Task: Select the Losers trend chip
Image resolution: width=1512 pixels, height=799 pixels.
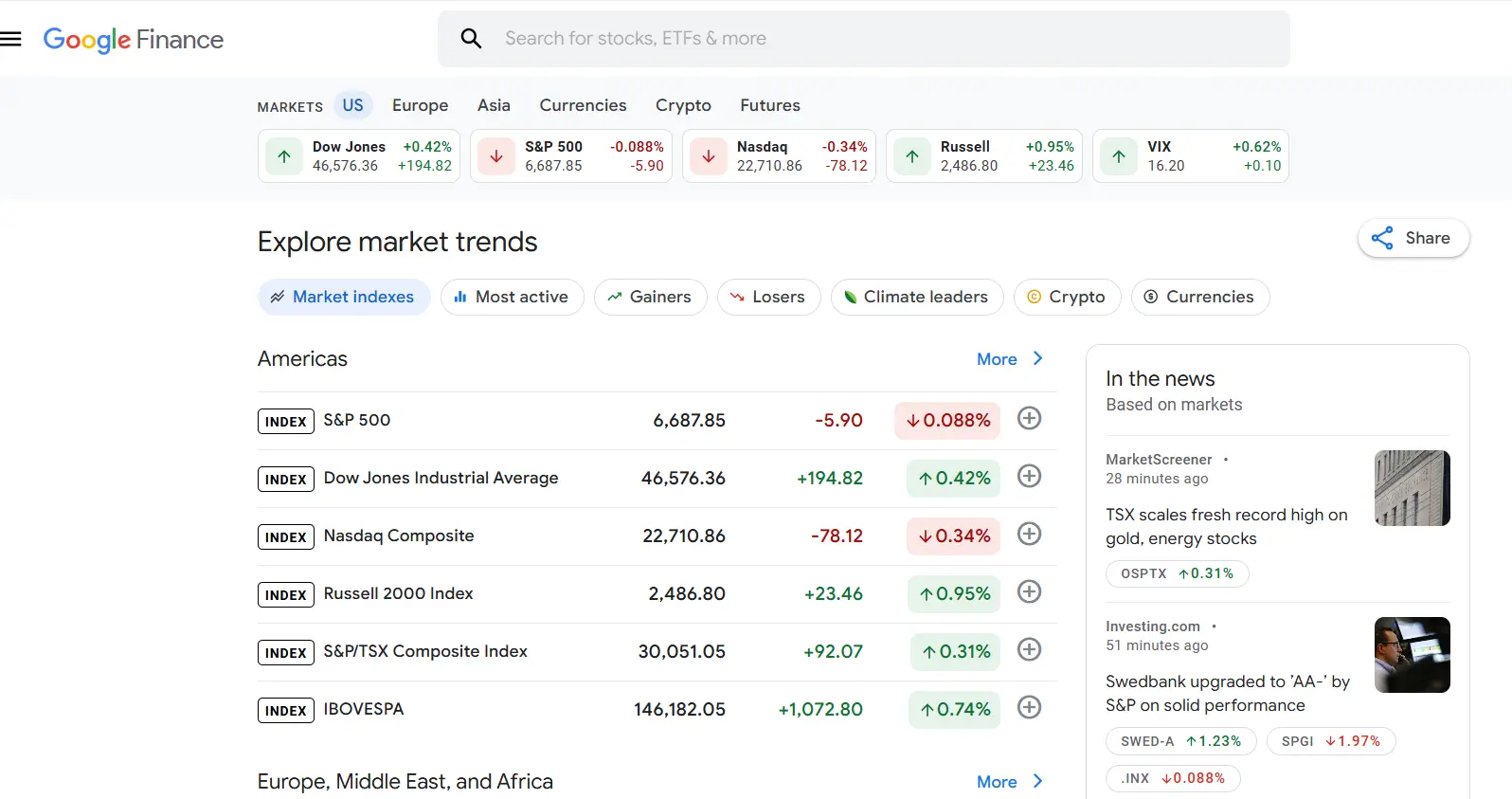Action: point(768,297)
